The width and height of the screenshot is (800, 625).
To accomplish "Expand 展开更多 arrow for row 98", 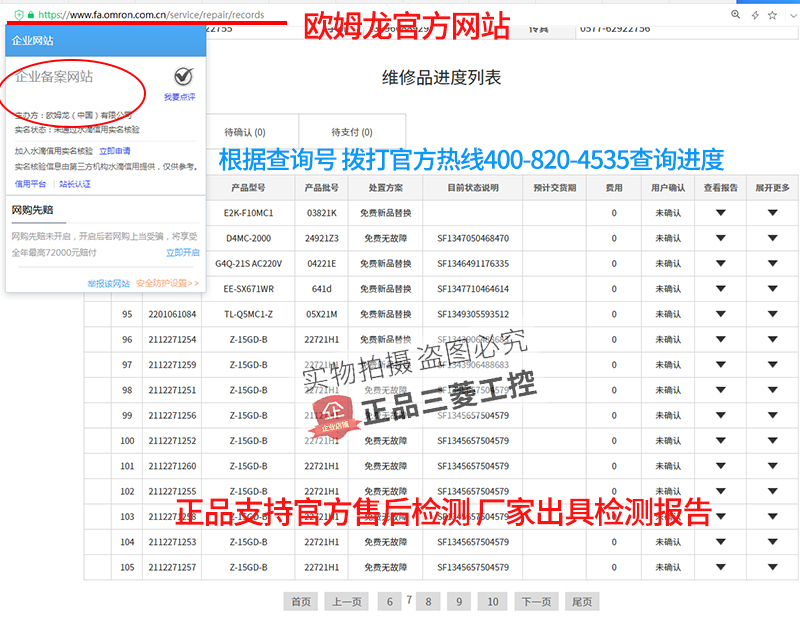I will 772,390.
